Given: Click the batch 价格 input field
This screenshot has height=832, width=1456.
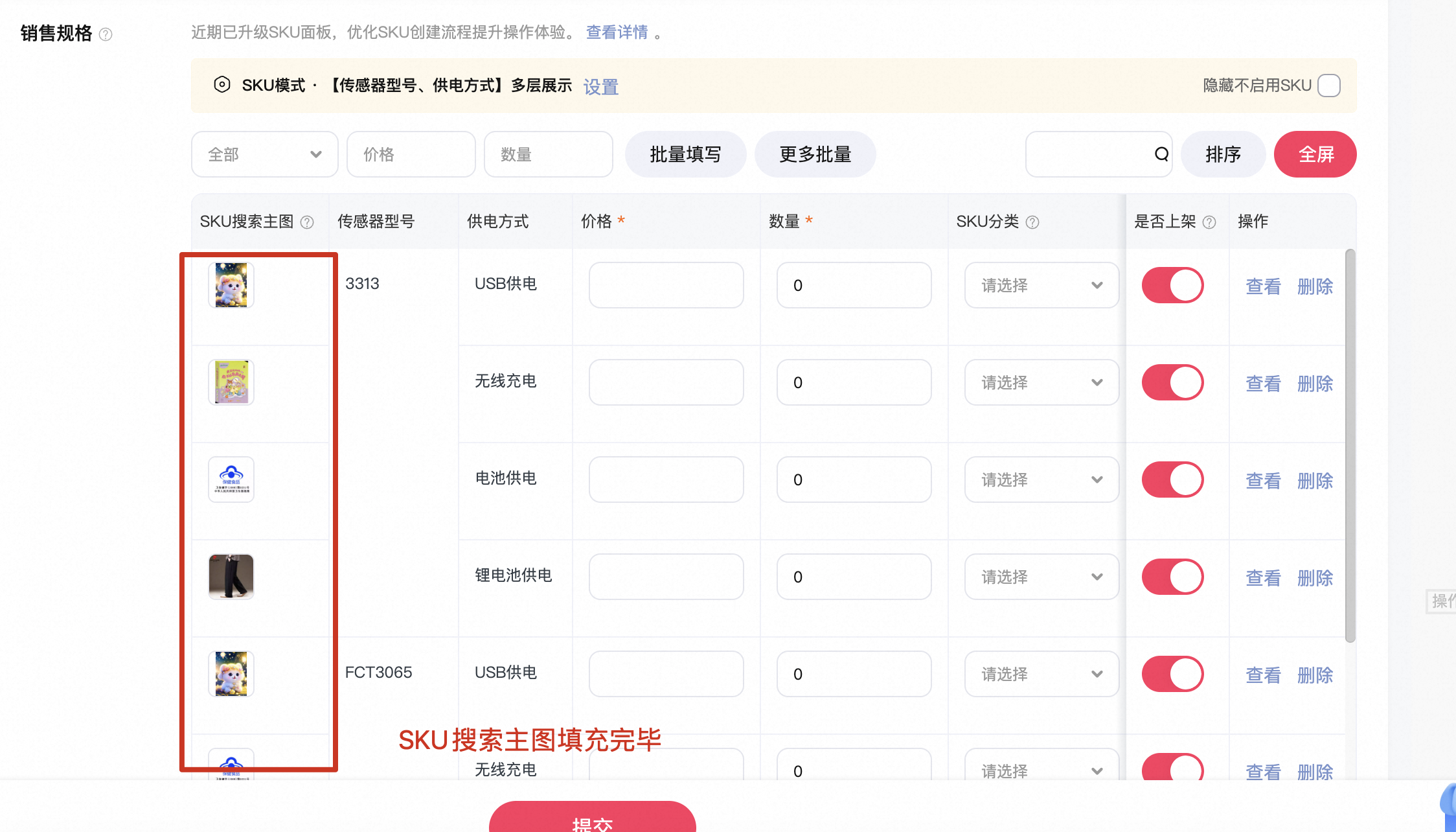Looking at the screenshot, I should click(411, 154).
